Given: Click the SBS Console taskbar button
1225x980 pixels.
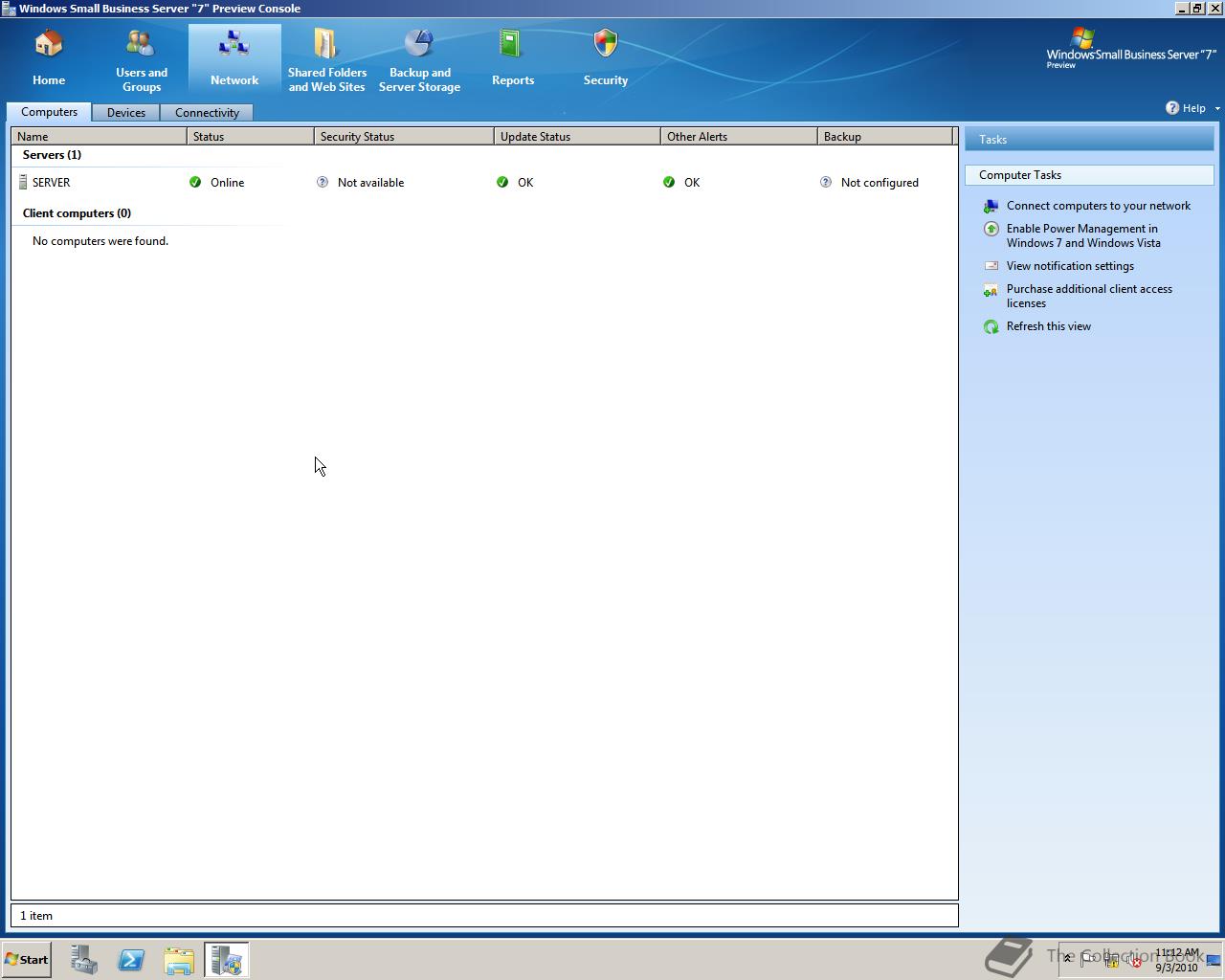Looking at the screenshot, I should (x=227, y=960).
